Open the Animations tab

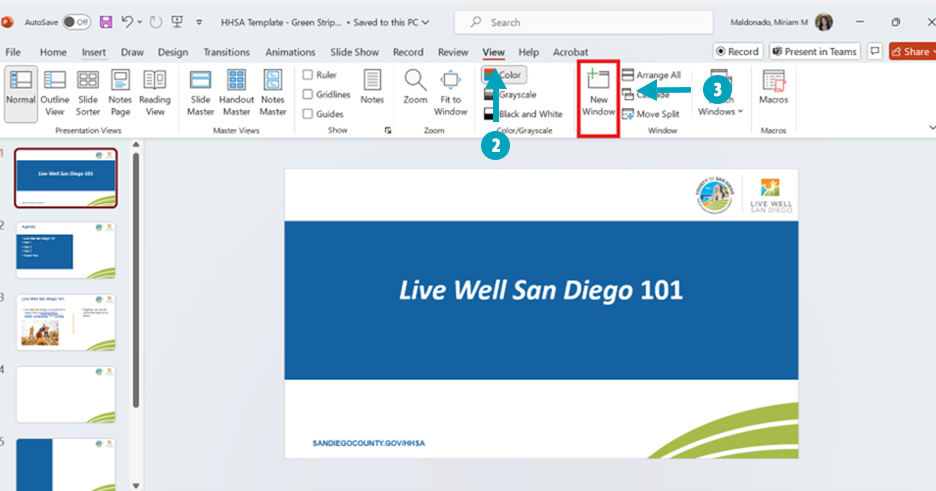pos(290,52)
